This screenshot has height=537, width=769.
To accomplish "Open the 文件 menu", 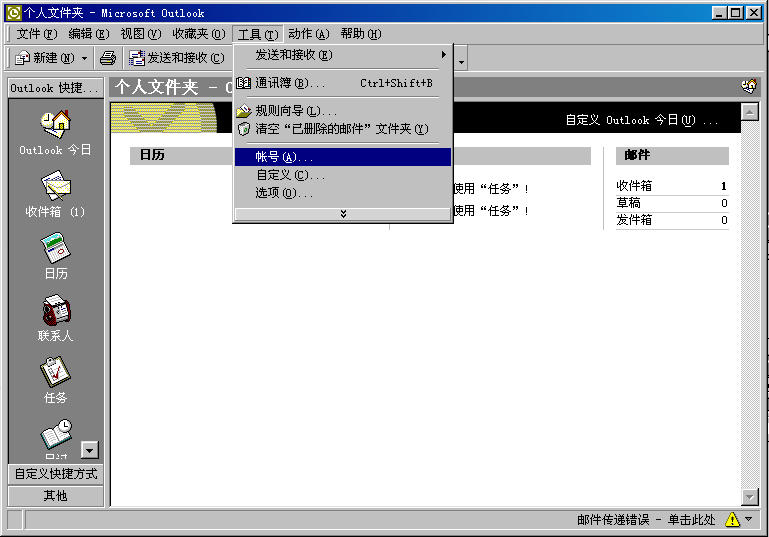I will [37, 34].
